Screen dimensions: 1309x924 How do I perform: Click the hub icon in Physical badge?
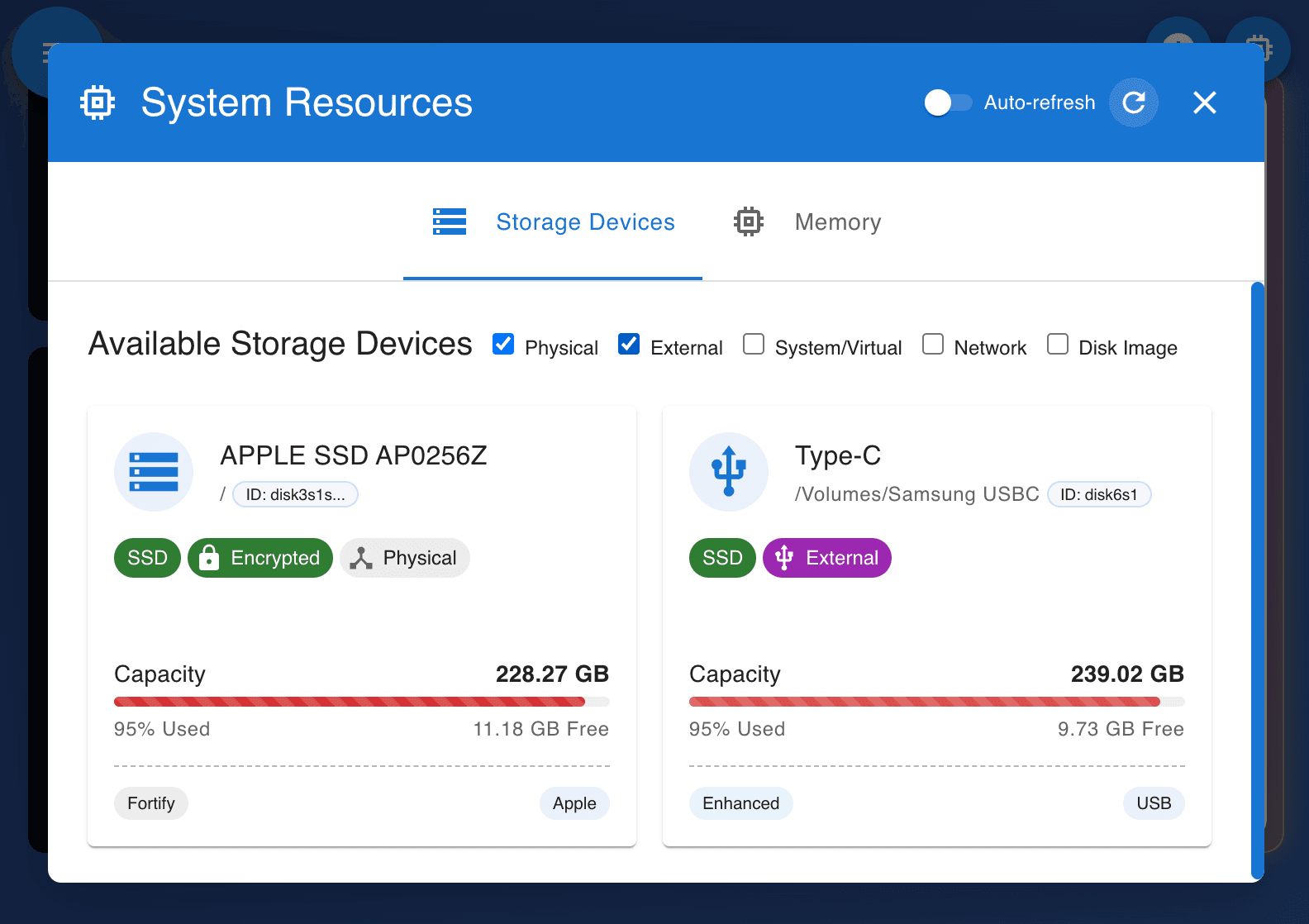pos(361,559)
